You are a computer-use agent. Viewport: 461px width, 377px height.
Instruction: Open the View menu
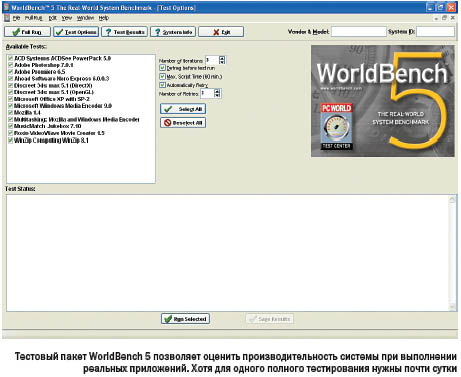(67, 18)
